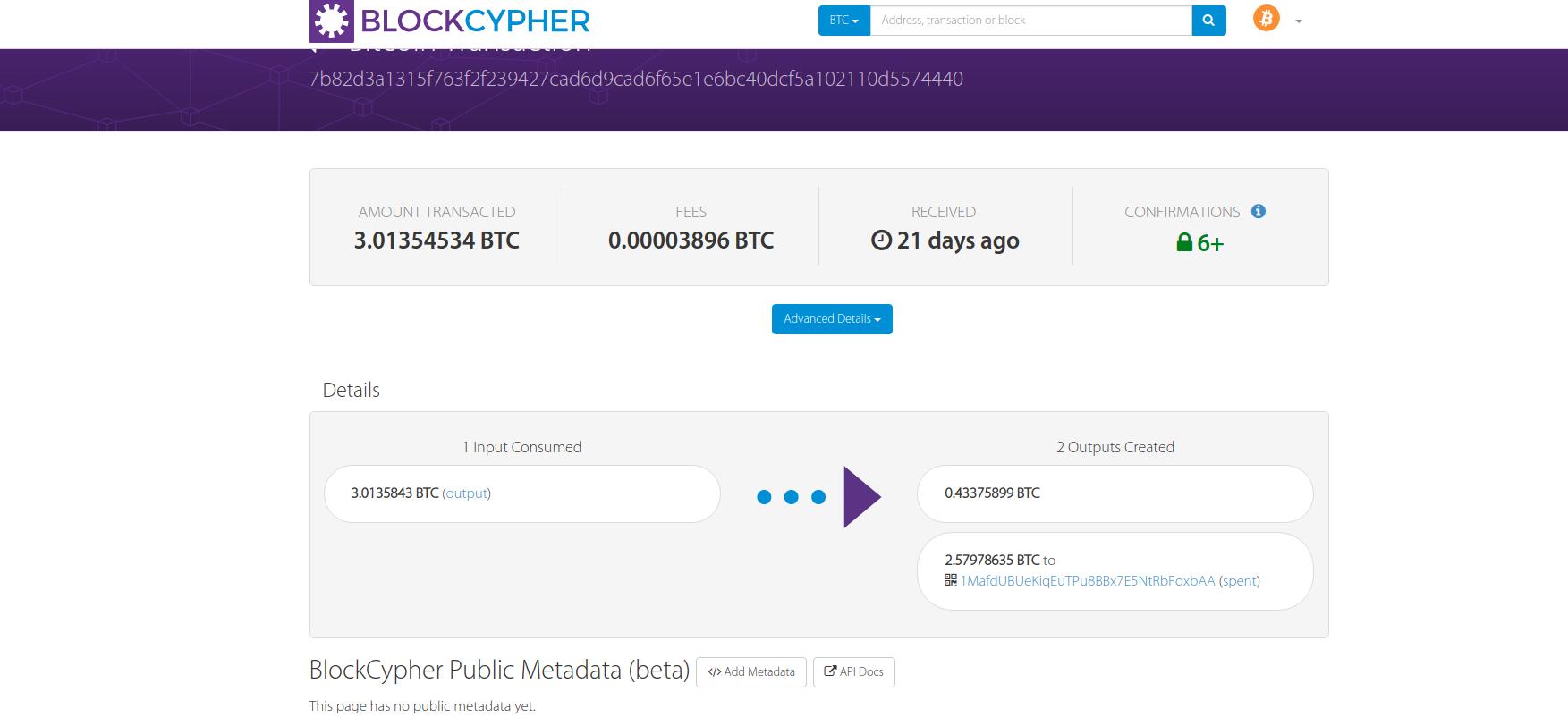Click the Add Metadata button

(751, 672)
